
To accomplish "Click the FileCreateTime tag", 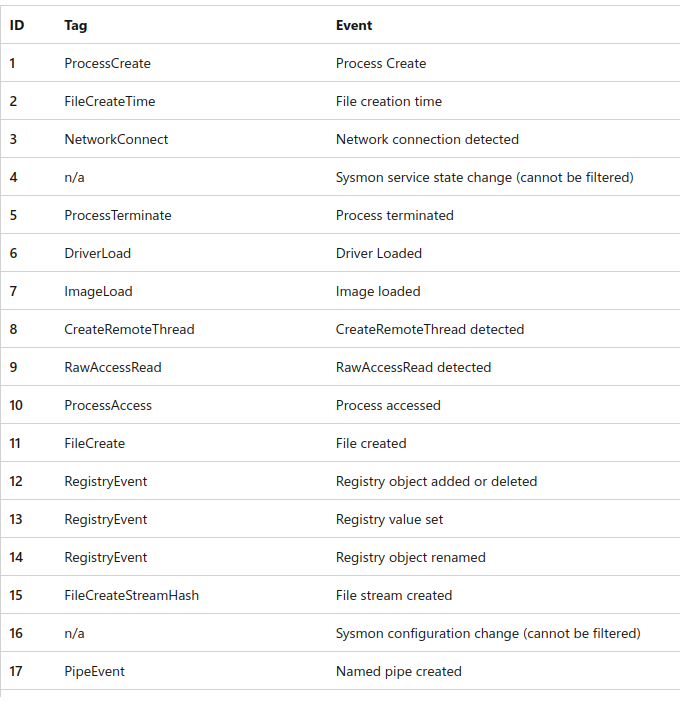I will pos(109,101).
